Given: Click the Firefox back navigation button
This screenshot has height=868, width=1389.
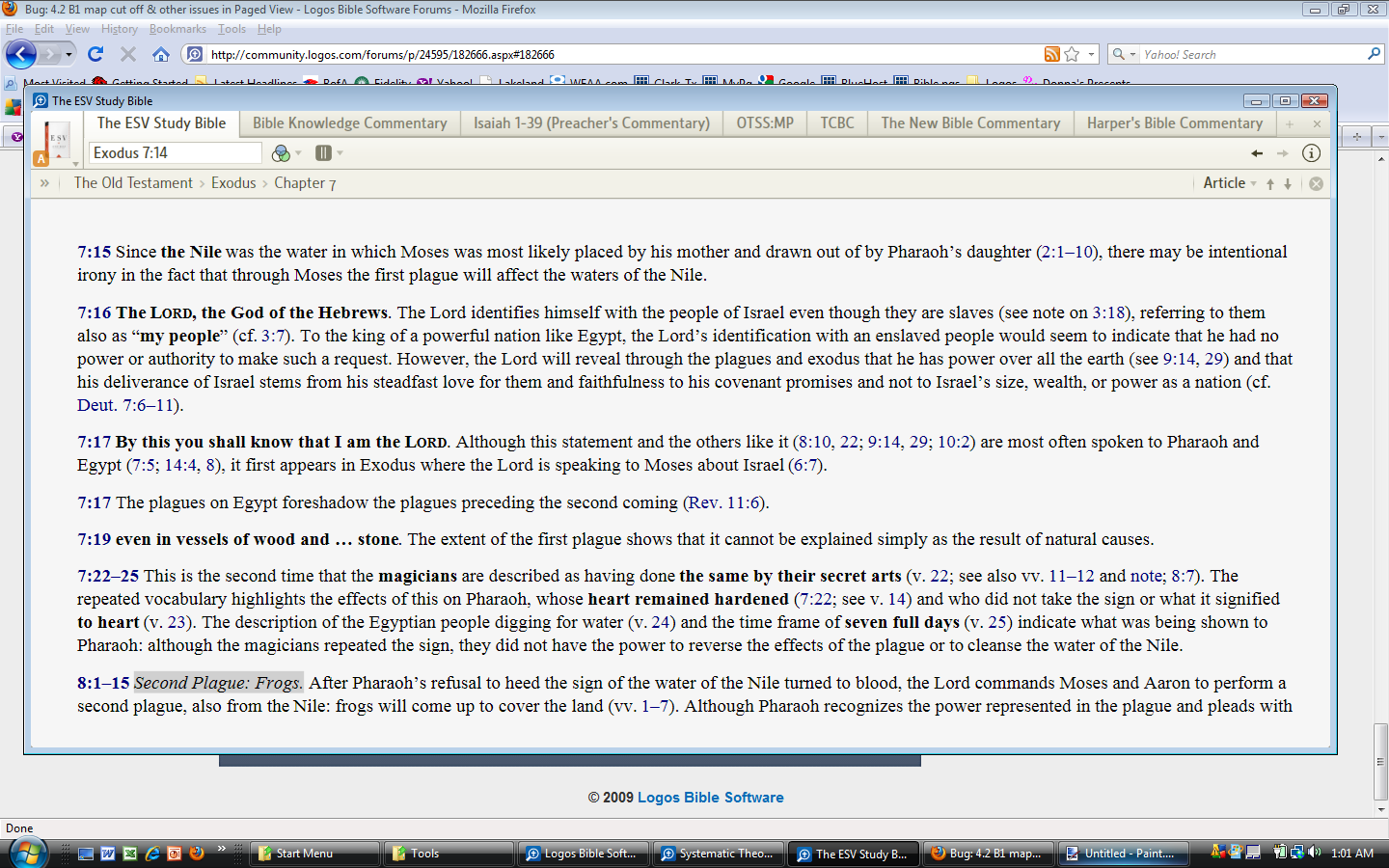Looking at the screenshot, I should 21,54.
